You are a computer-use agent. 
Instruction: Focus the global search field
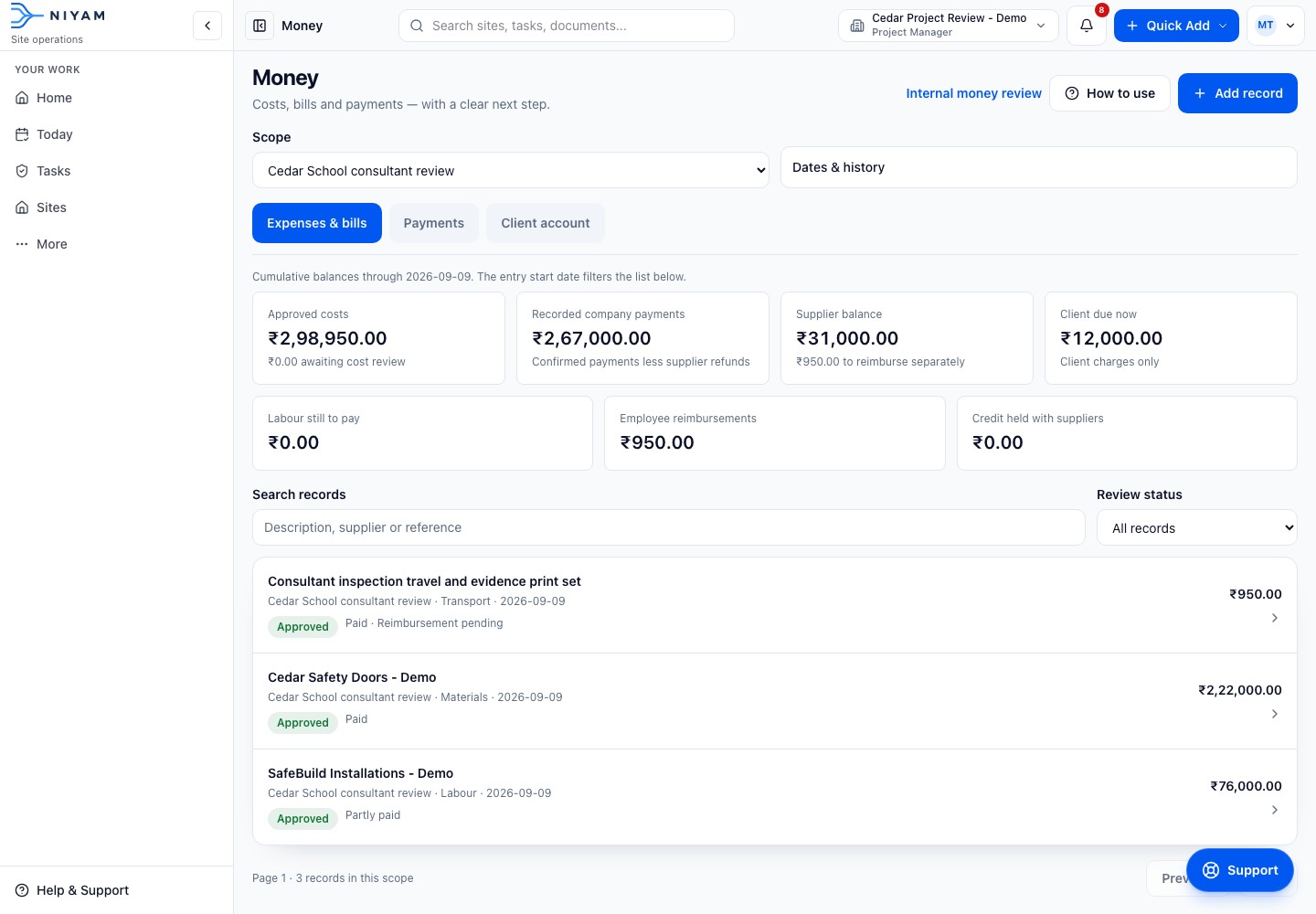pos(567,26)
